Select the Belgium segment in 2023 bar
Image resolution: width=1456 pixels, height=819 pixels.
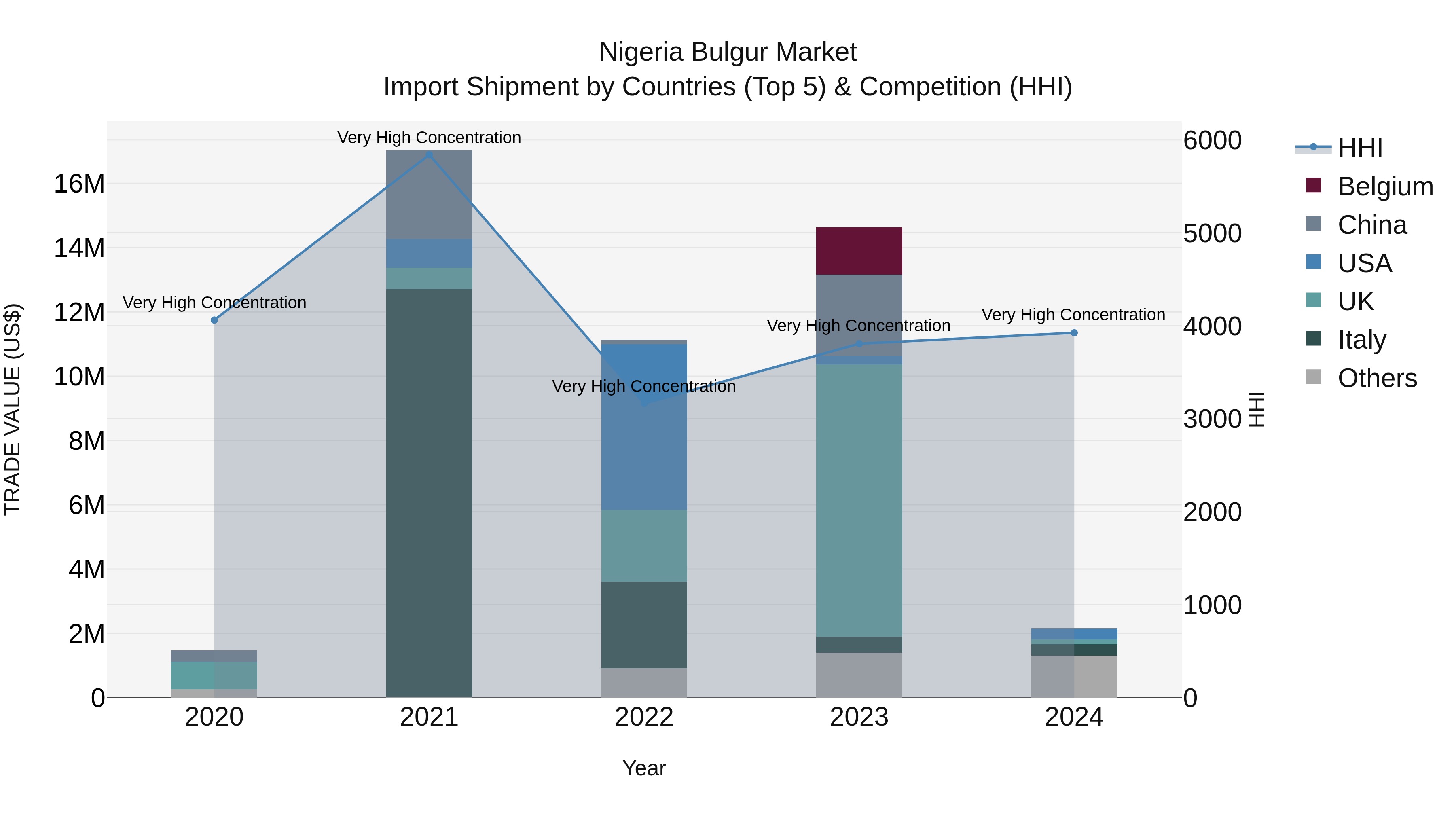(859, 251)
